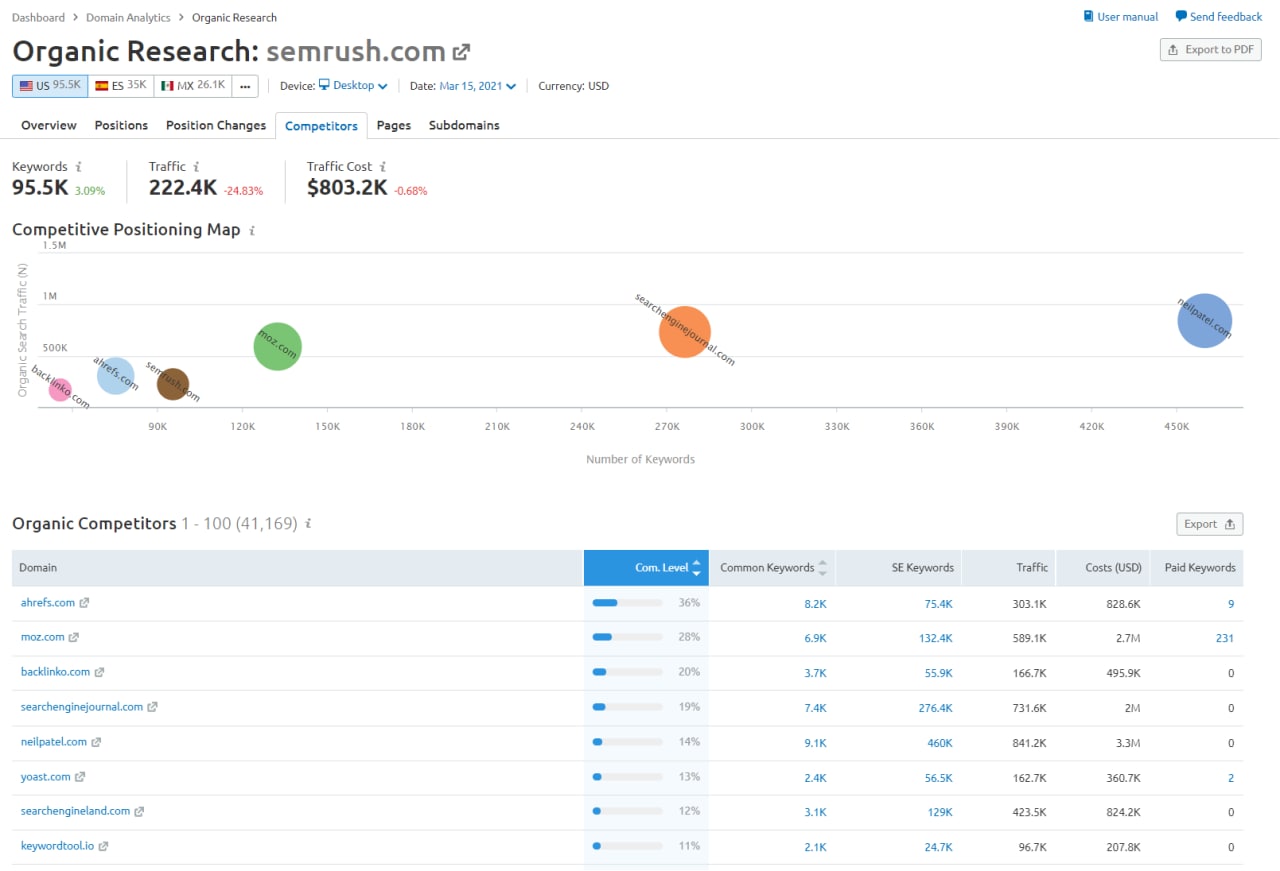The height and width of the screenshot is (871, 1280).
Task: Go to Domain Analytics breadcrumb
Action: click(x=128, y=17)
